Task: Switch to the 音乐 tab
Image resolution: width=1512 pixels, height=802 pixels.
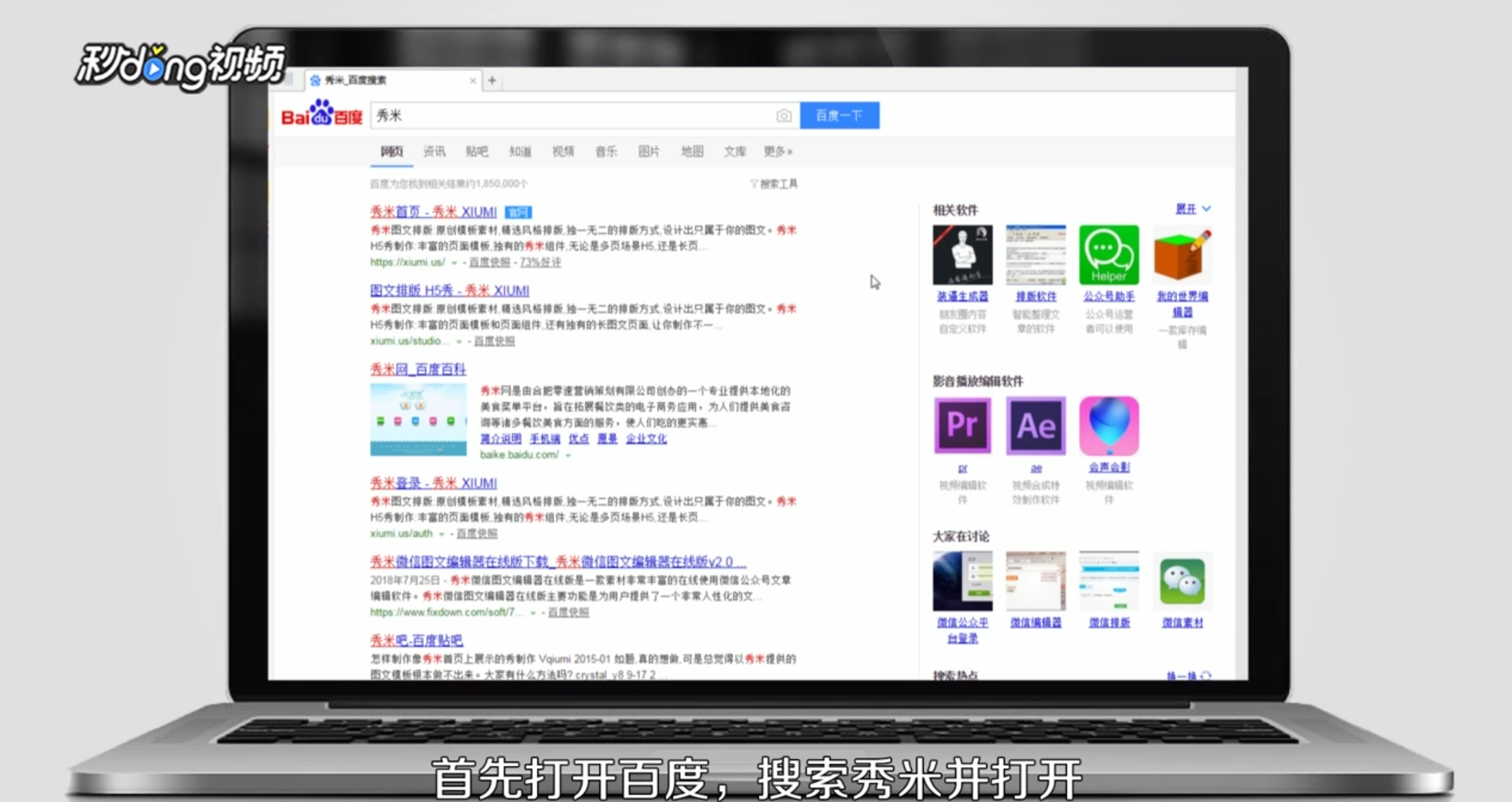Action: coord(606,151)
